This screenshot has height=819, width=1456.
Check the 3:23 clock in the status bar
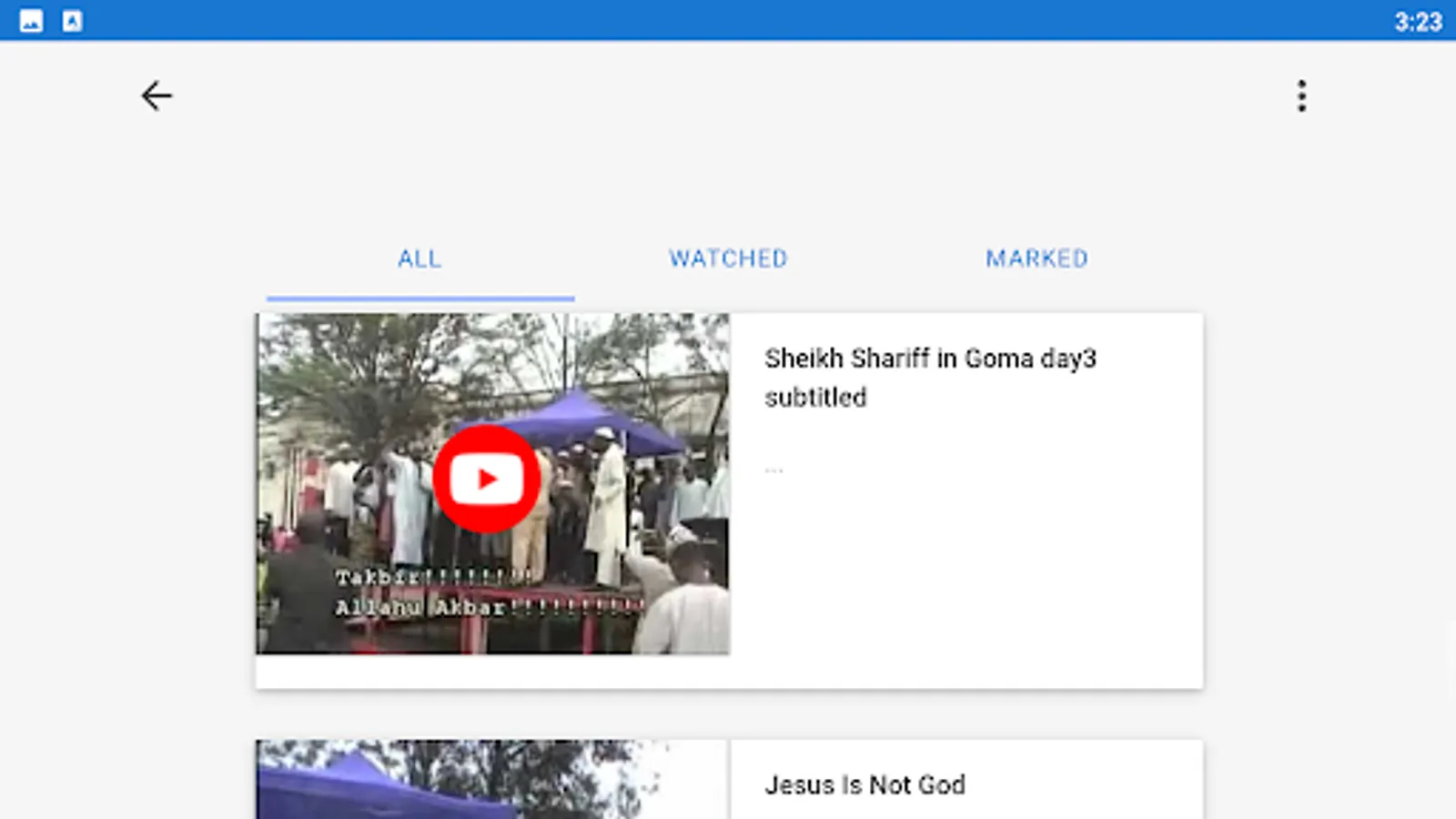coord(1418,22)
